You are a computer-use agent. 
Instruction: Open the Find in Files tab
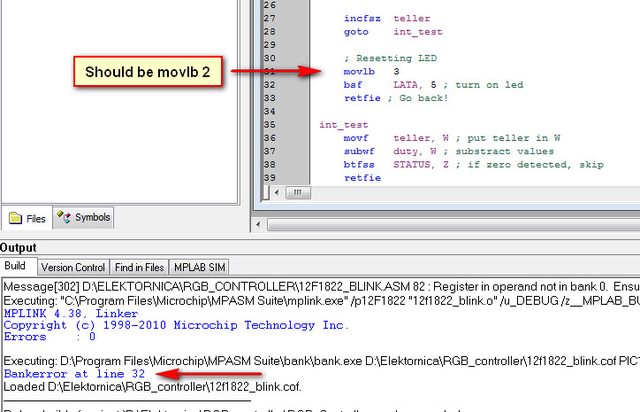point(139,267)
